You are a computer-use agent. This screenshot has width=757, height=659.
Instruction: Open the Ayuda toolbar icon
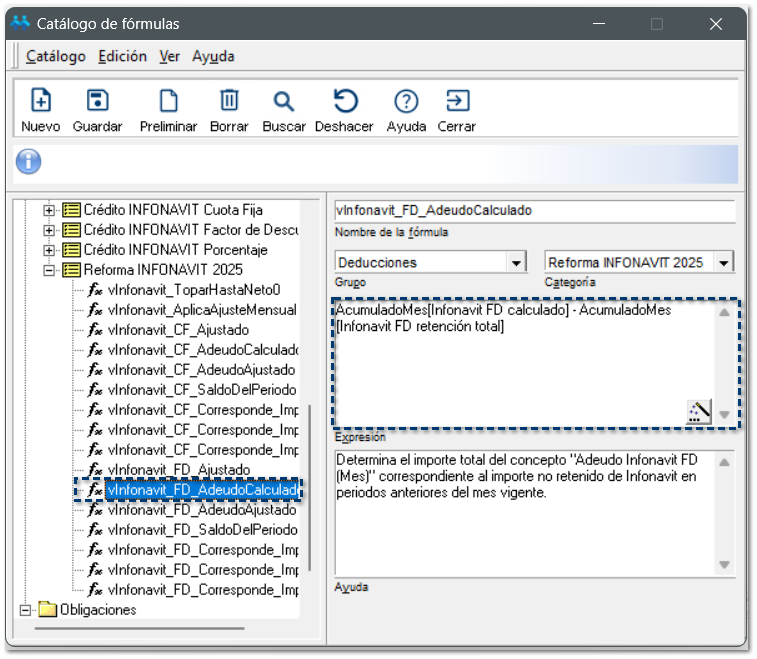pyautogui.click(x=405, y=101)
